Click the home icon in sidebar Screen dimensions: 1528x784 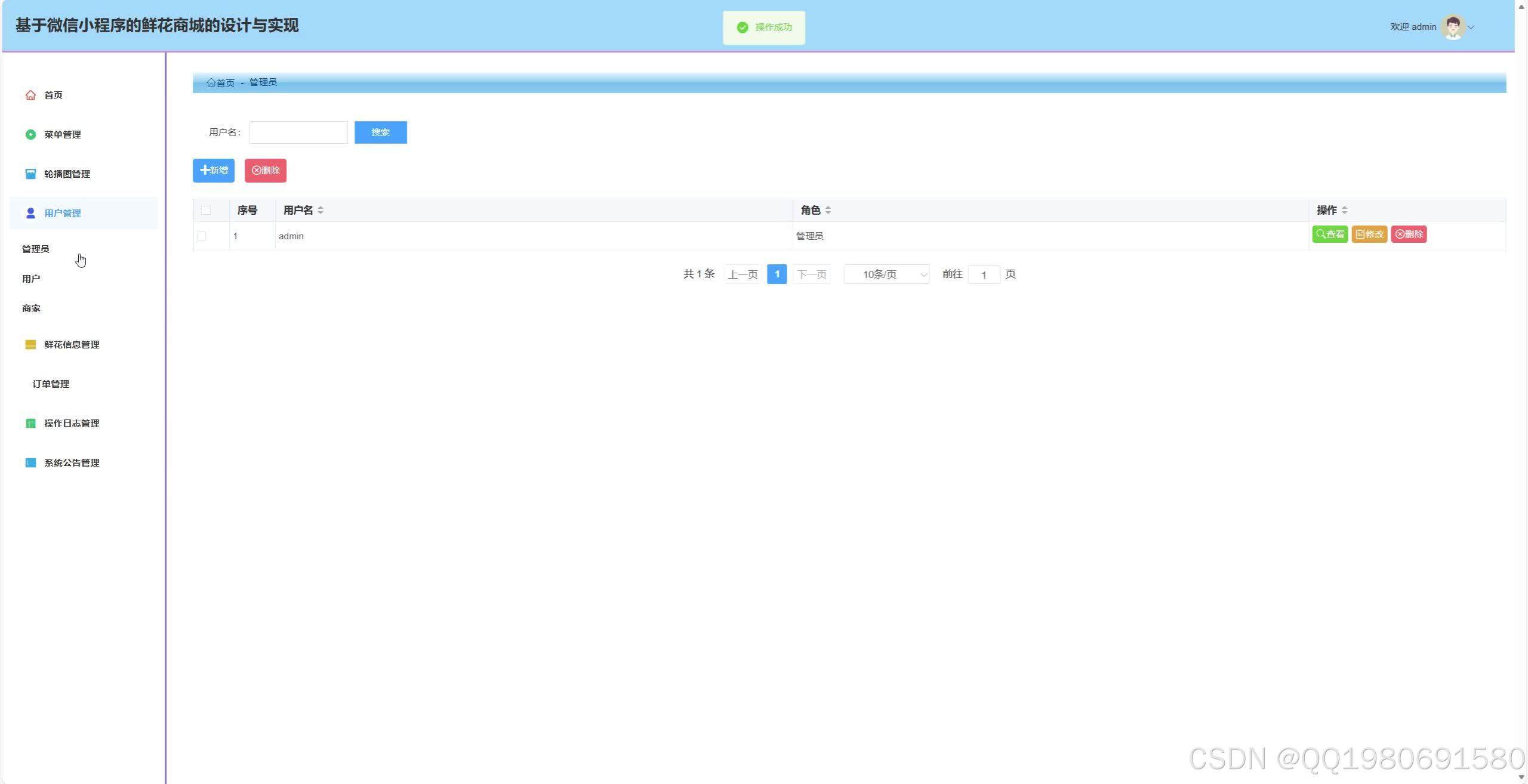[30, 95]
